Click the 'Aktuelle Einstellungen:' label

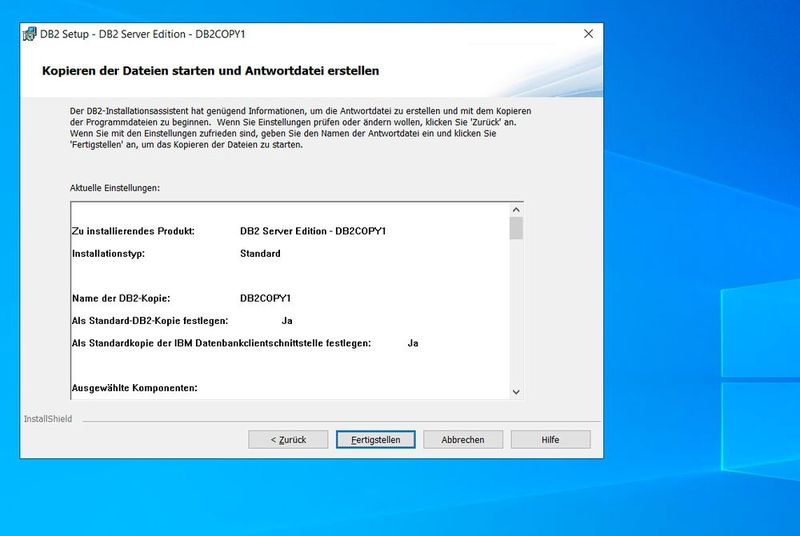tap(115, 188)
